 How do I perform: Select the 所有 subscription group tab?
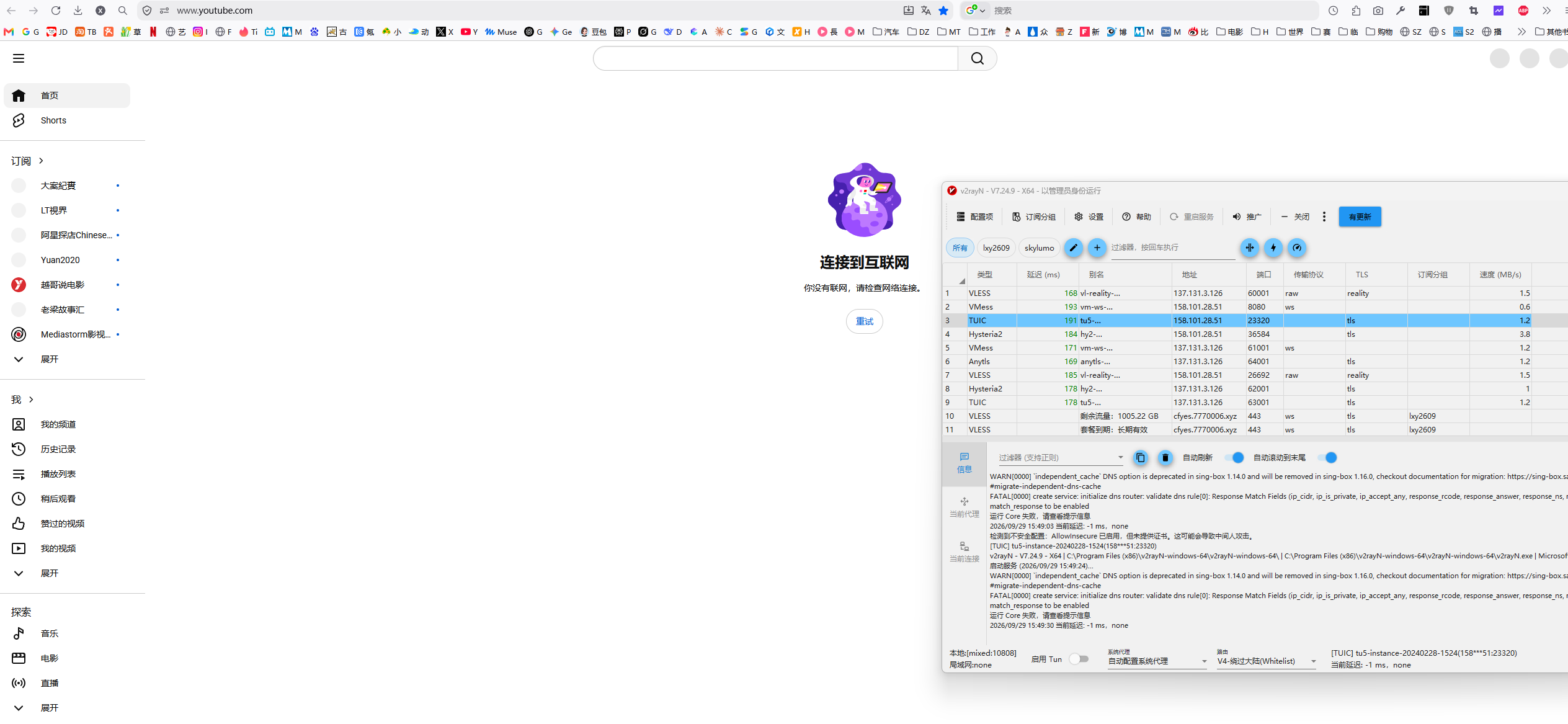point(960,248)
